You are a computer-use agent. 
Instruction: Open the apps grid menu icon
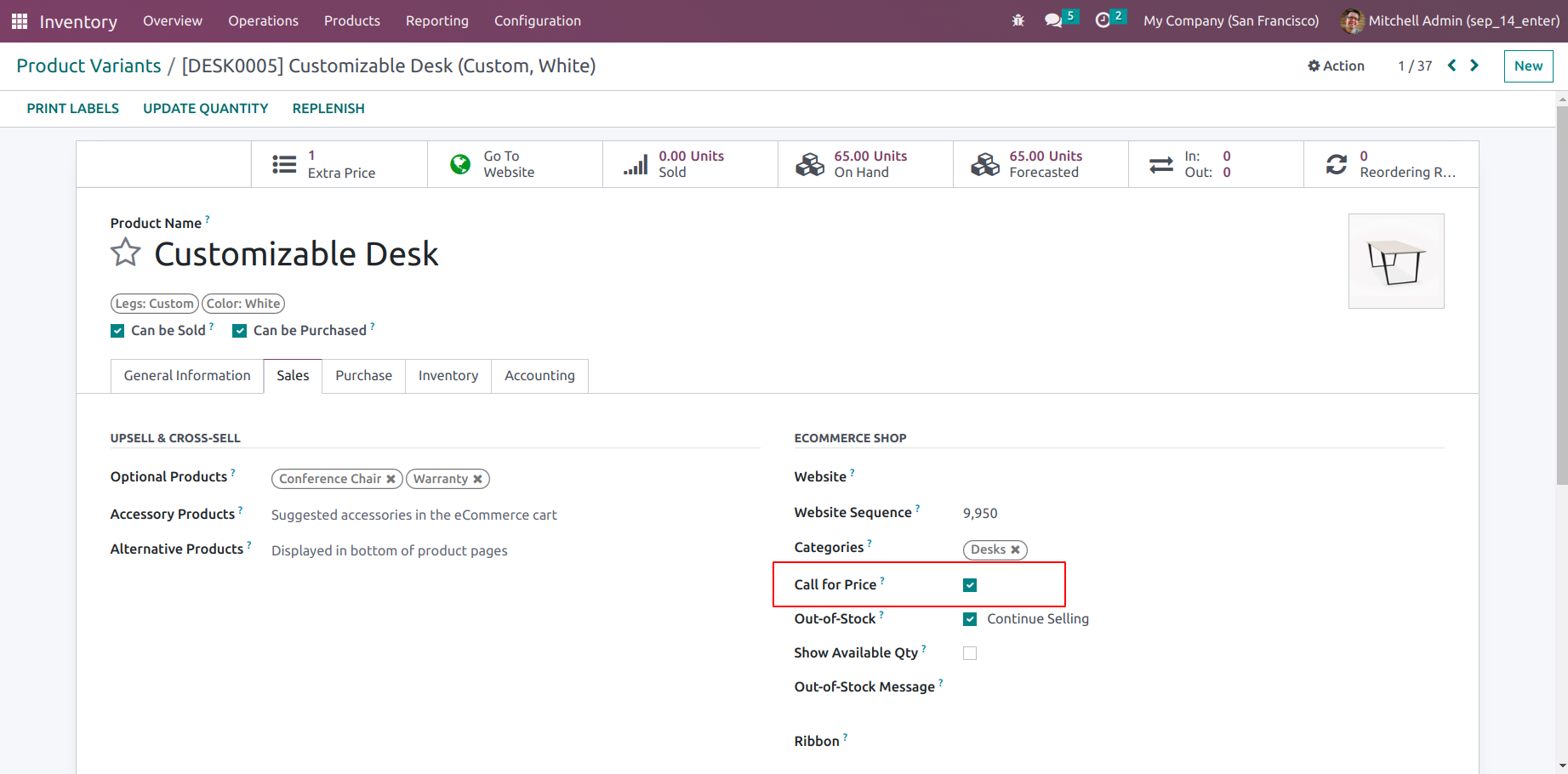click(x=19, y=21)
